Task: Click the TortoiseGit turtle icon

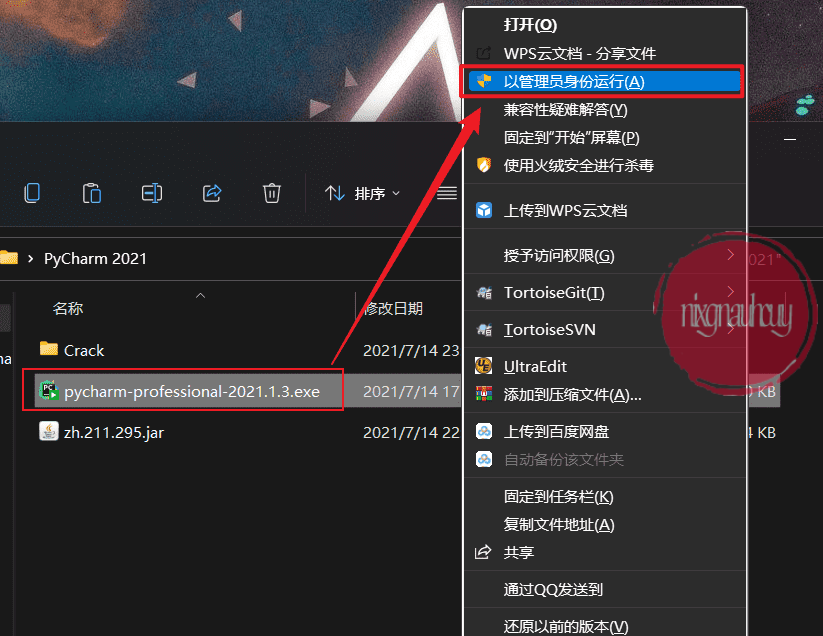Action: pos(484,292)
